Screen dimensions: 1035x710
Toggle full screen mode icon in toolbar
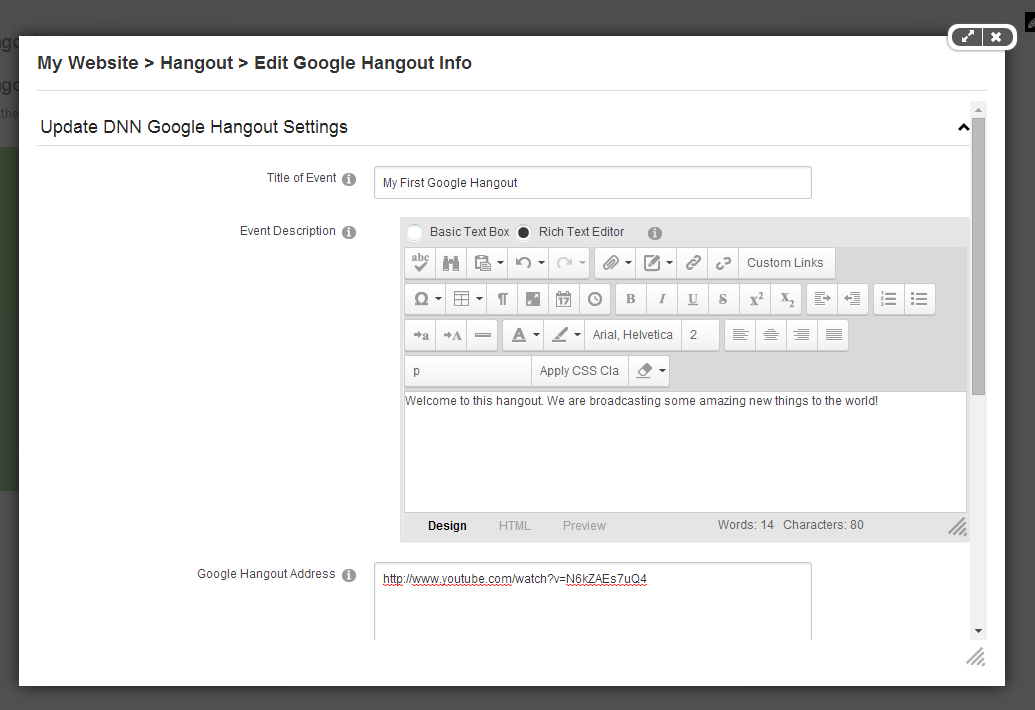click(533, 299)
